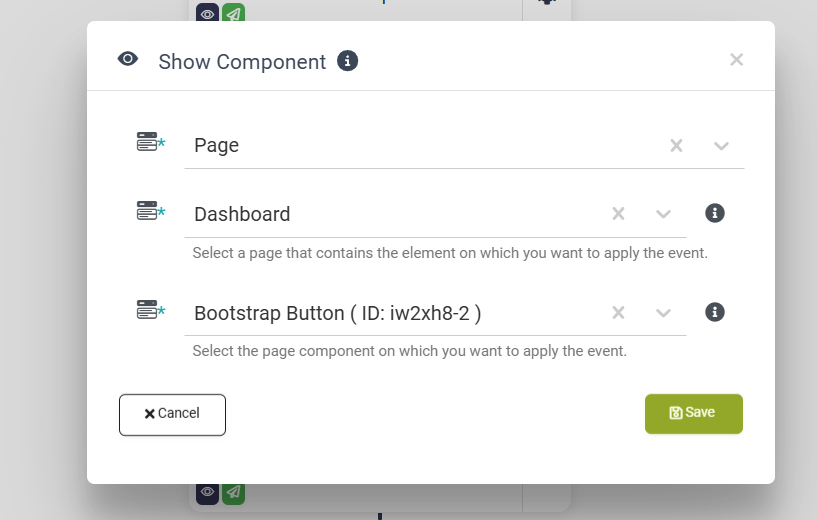Show info for the Dashboard page field

(x=715, y=213)
